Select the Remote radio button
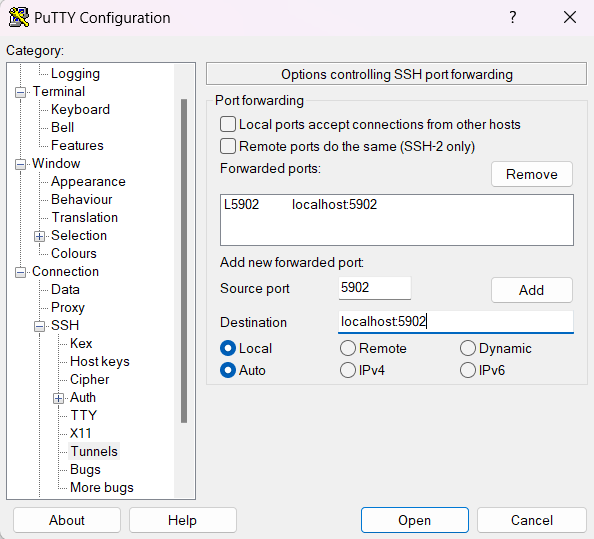 coord(348,348)
